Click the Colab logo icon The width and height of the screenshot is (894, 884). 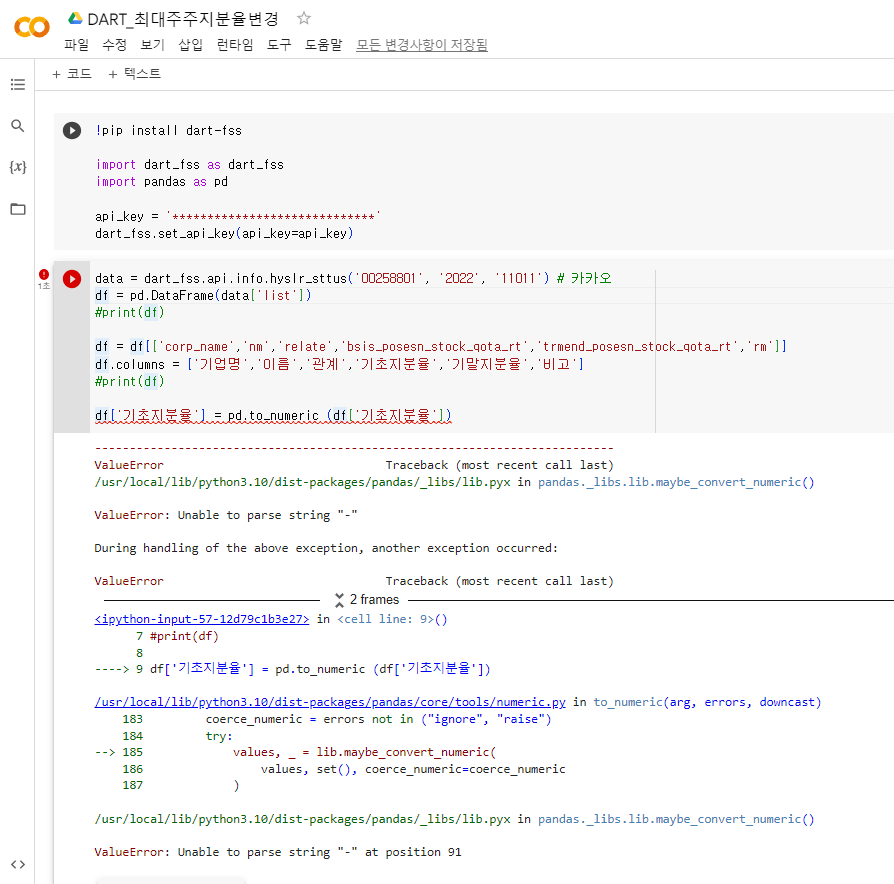32,27
